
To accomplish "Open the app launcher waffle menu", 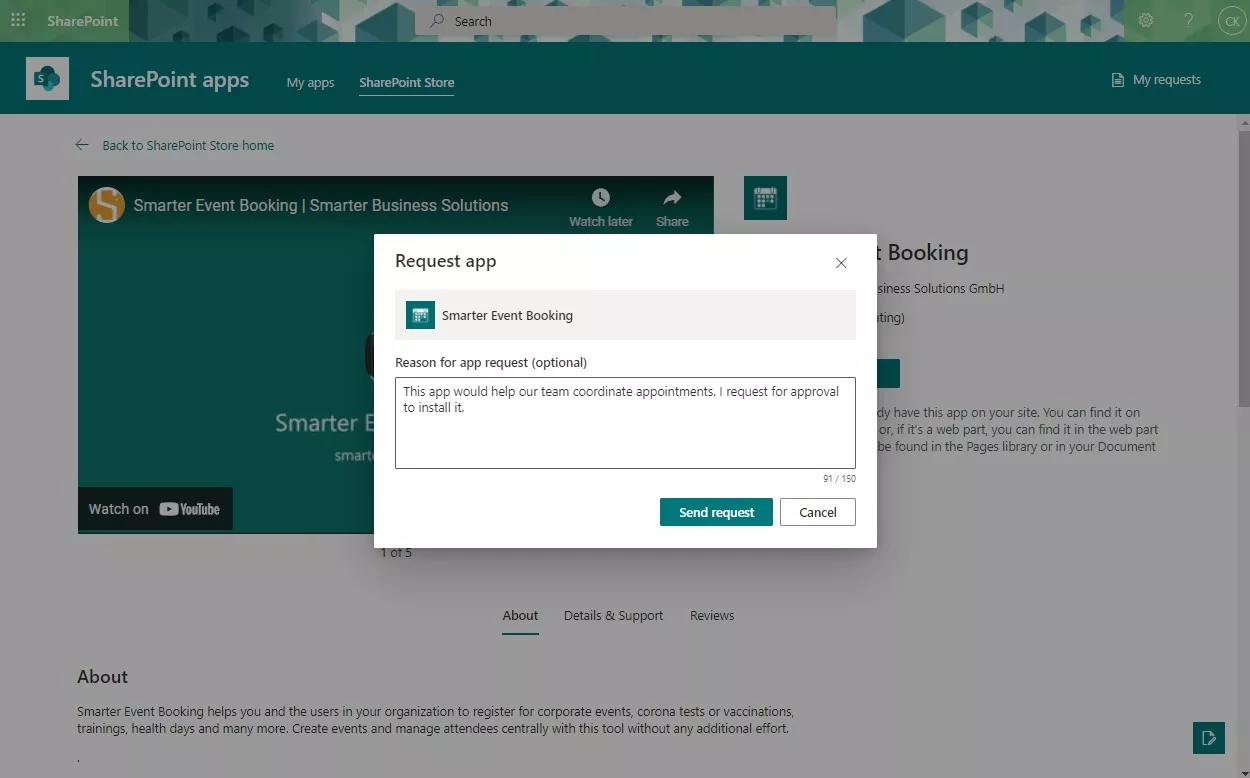I will (x=18, y=20).
